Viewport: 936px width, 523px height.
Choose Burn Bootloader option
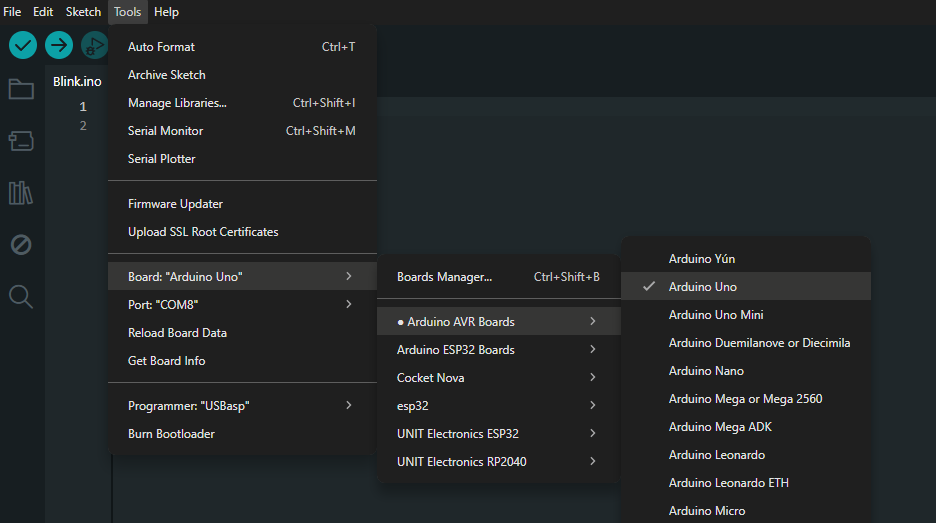[171, 434]
